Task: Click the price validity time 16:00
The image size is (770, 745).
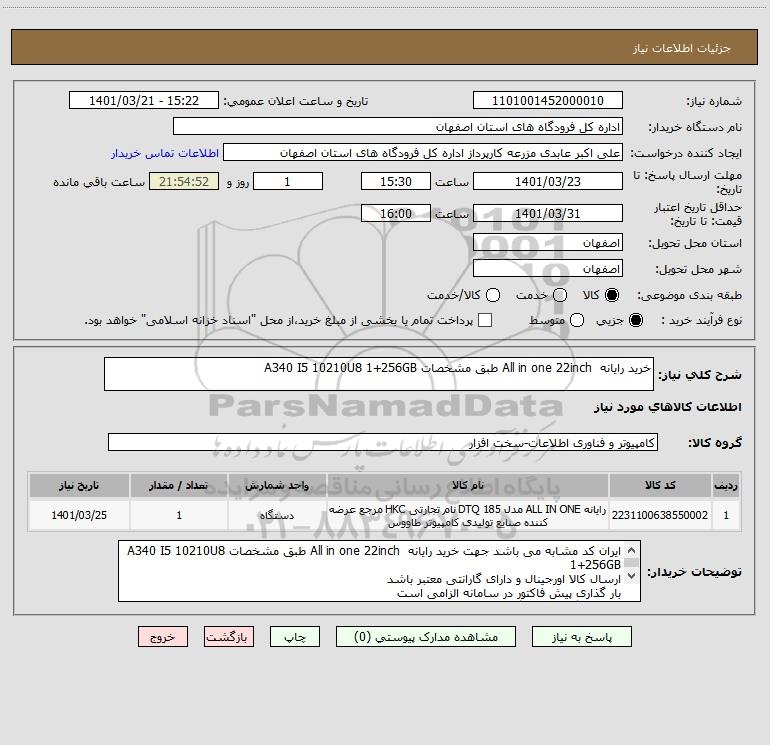Action: 396,213
